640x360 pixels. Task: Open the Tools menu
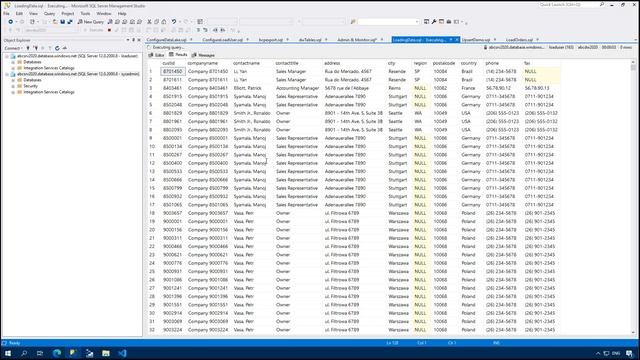85,13
